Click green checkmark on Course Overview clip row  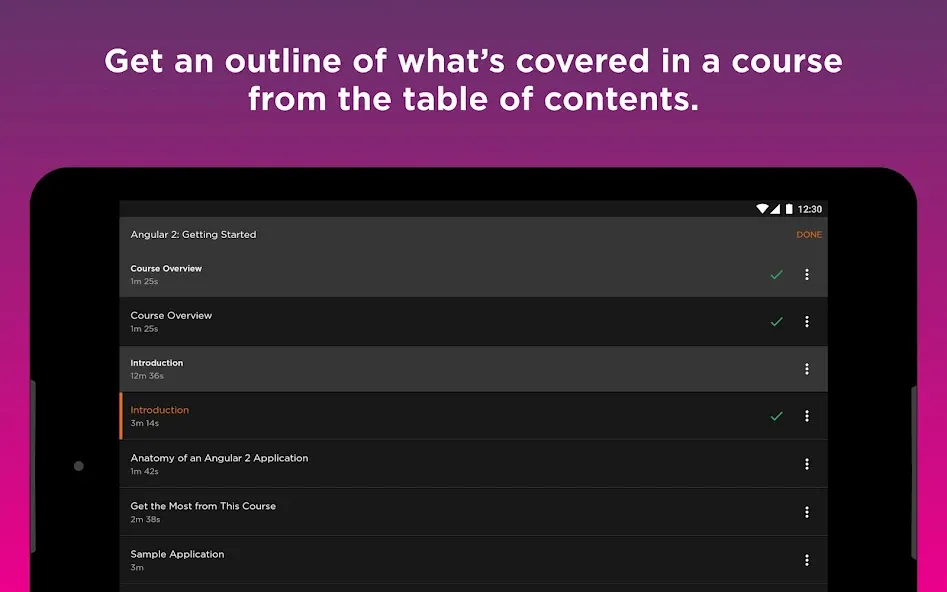777,321
